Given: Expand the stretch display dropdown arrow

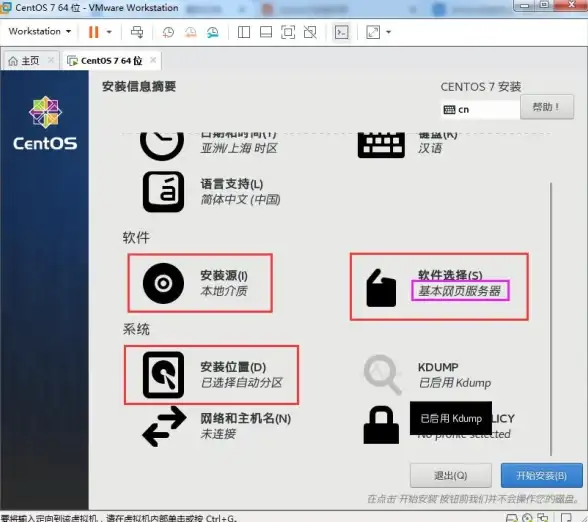Looking at the screenshot, I should 388,32.
